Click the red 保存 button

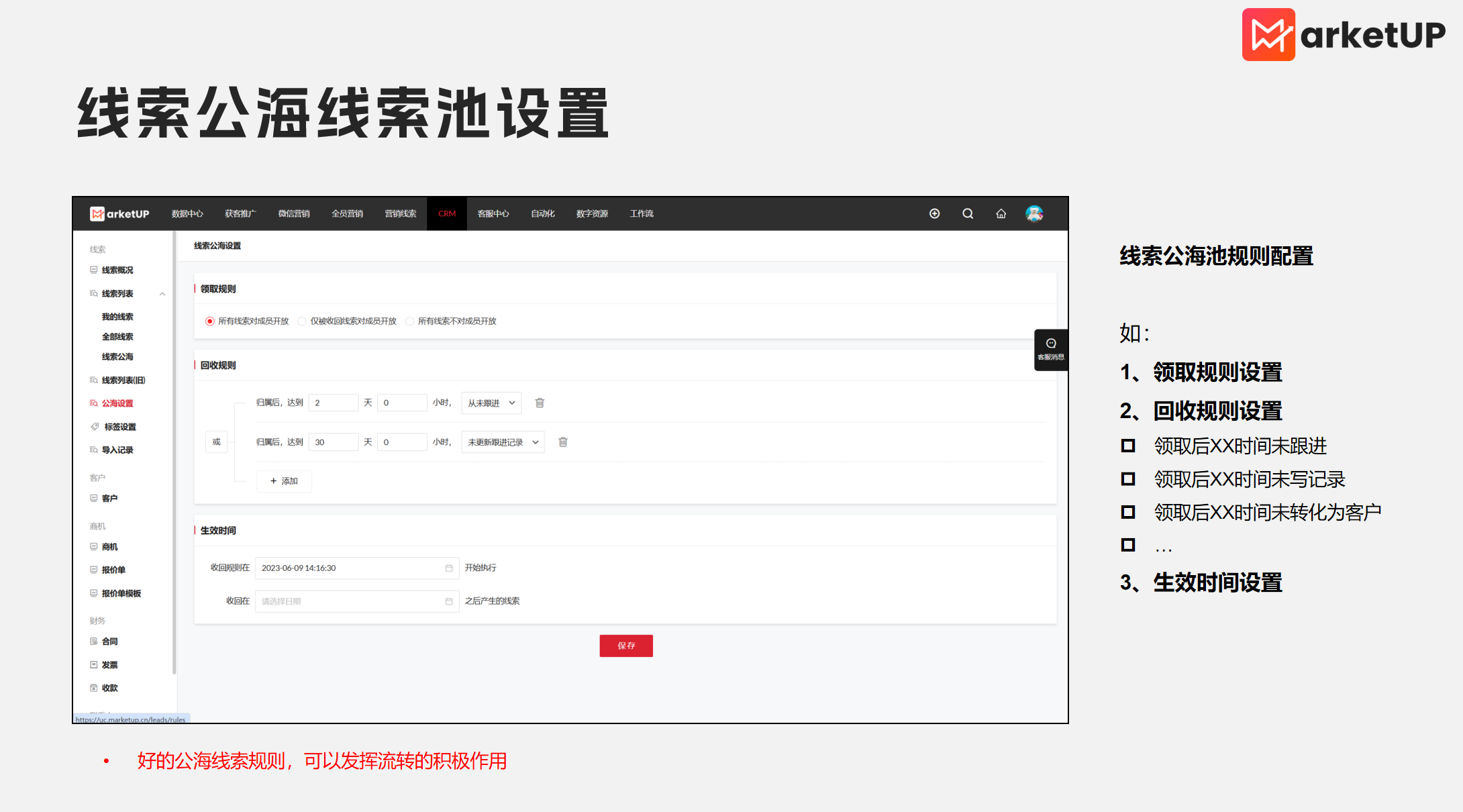626,646
